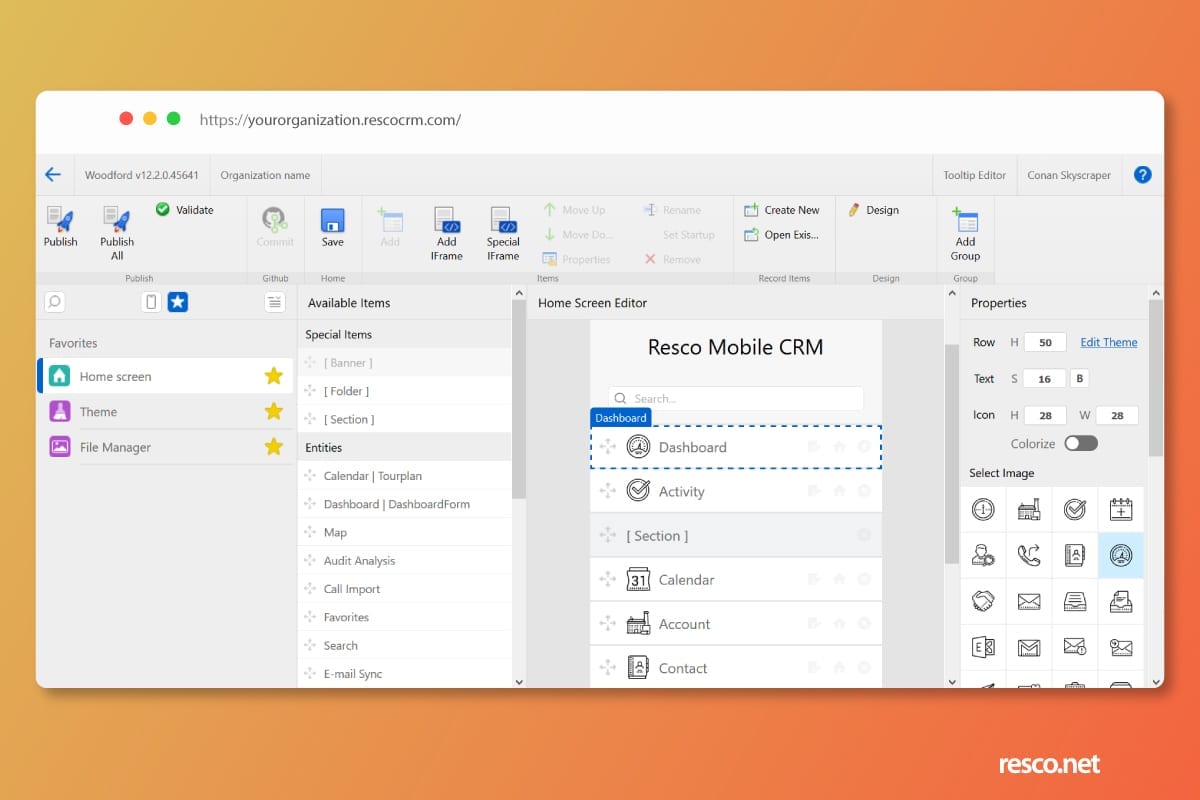Click the Special IFrame ribbon button
Image resolution: width=1200 pixels, height=800 pixels.
tap(503, 234)
